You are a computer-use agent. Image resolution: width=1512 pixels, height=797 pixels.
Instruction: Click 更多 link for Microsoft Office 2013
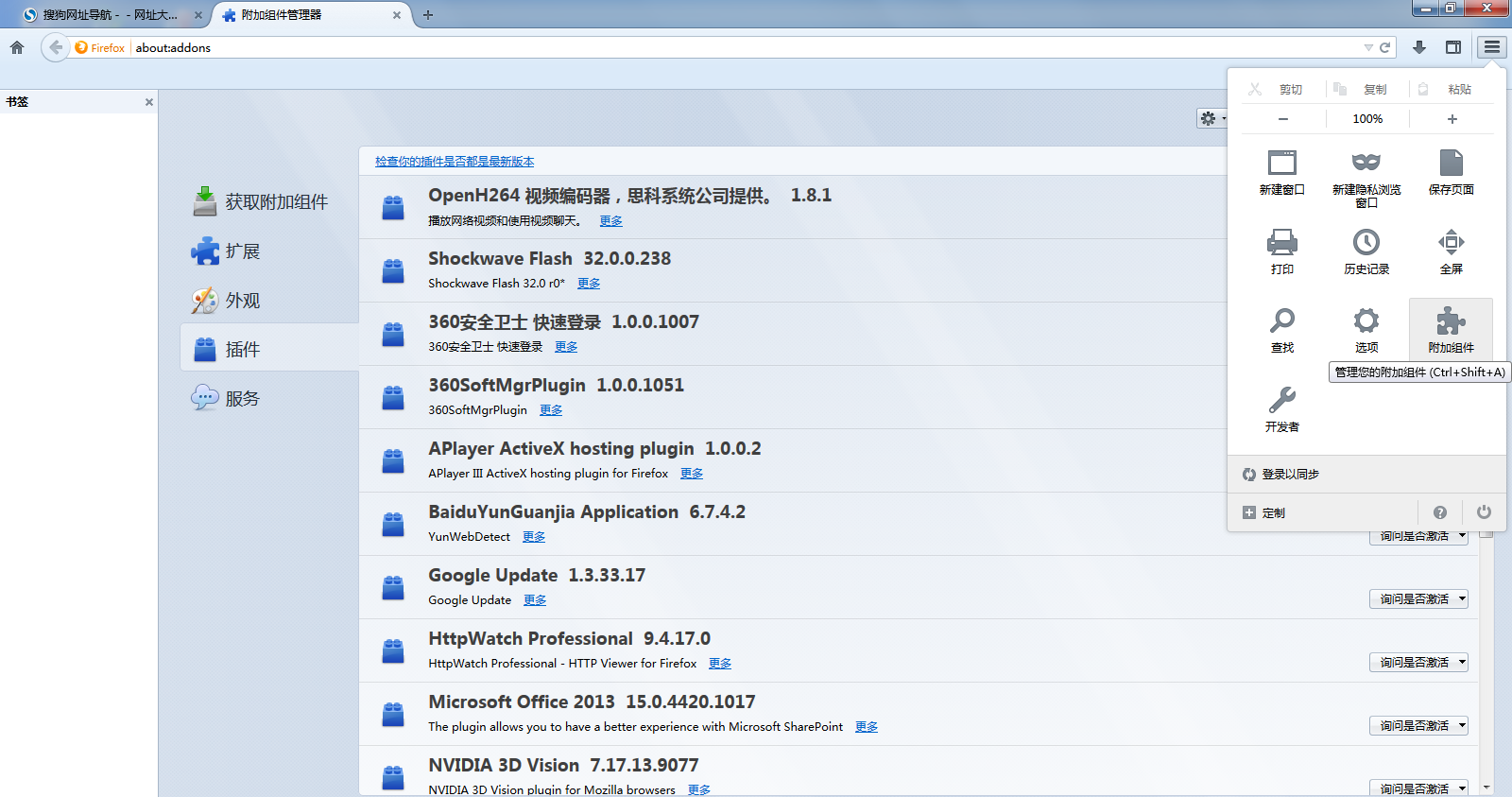[x=867, y=726]
